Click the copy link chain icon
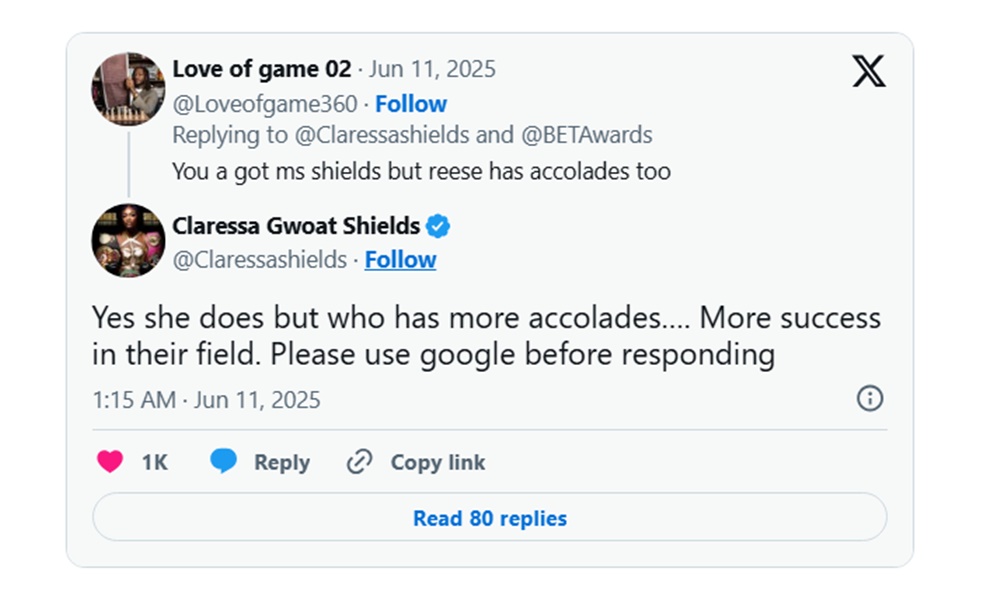The image size is (1000, 613). tap(359, 461)
